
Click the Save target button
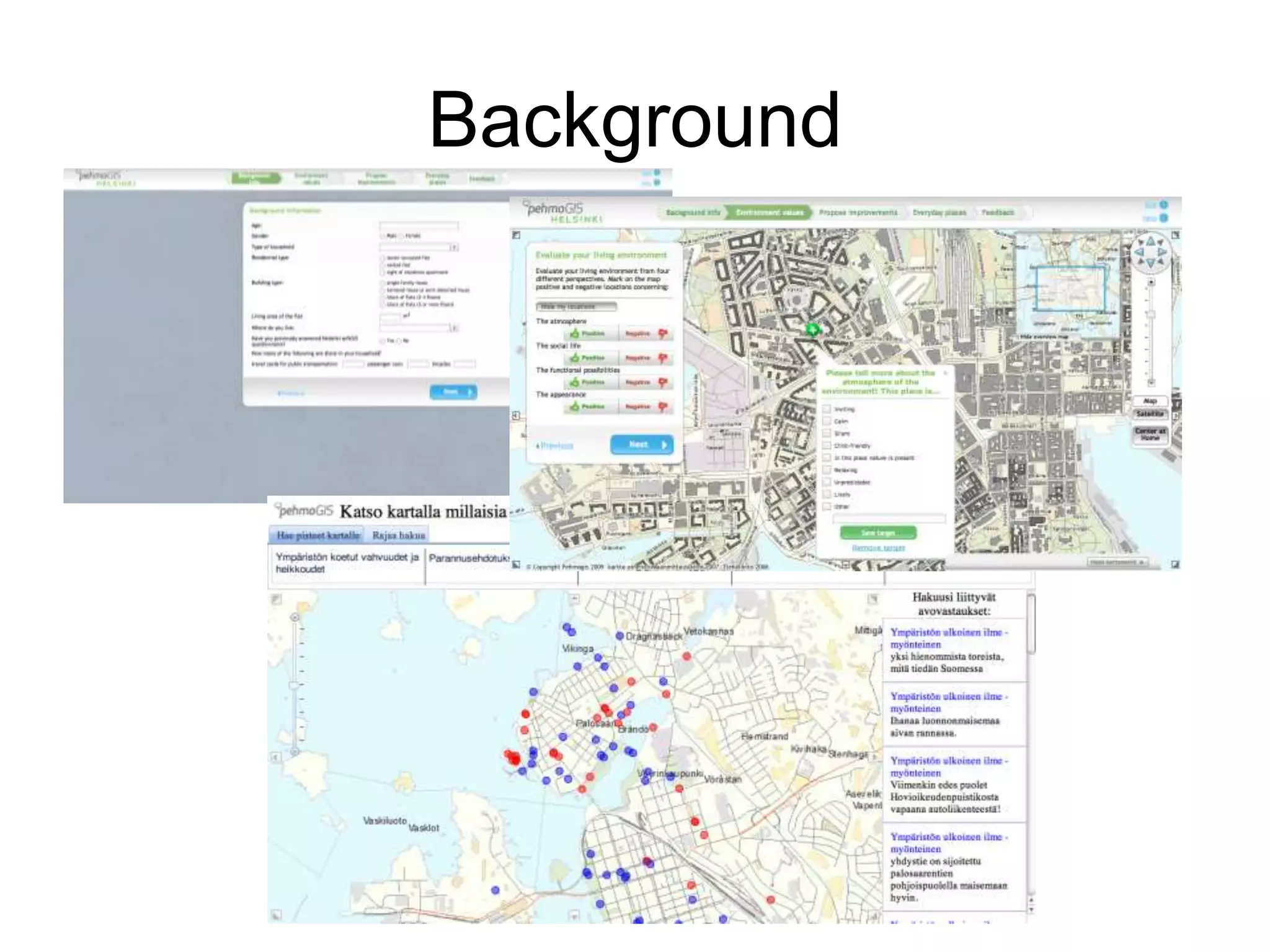tap(878, 532)
